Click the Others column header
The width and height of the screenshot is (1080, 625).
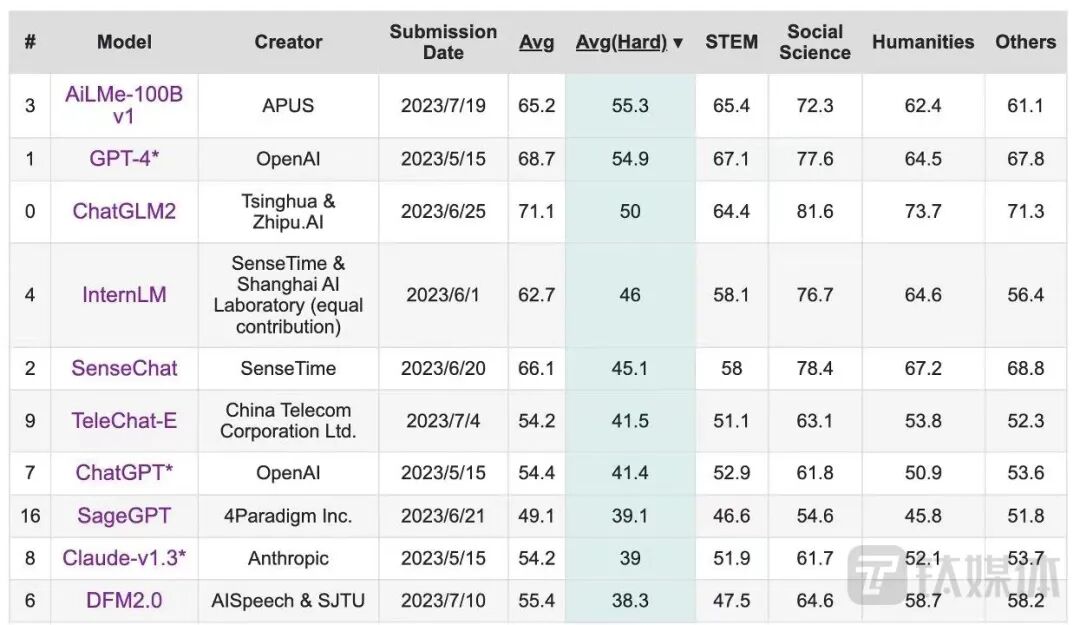tap(1025, 42)
